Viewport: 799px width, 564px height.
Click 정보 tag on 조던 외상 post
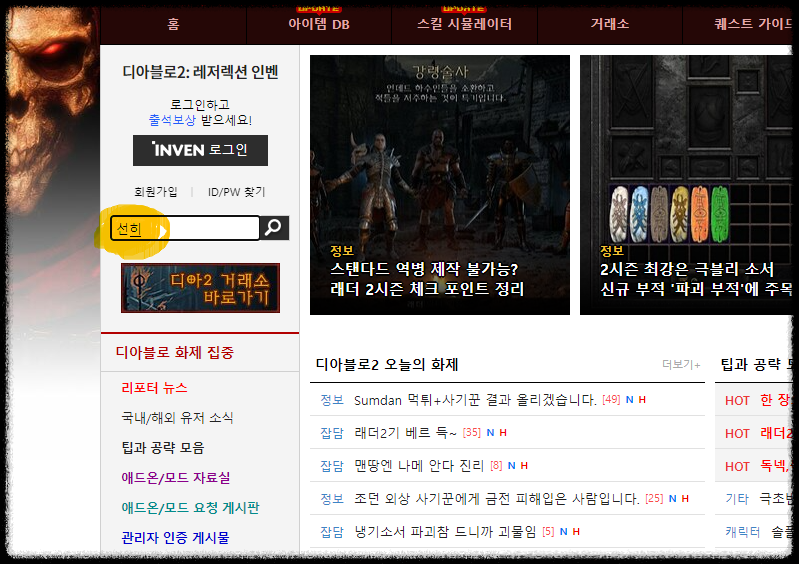(332, 499)
